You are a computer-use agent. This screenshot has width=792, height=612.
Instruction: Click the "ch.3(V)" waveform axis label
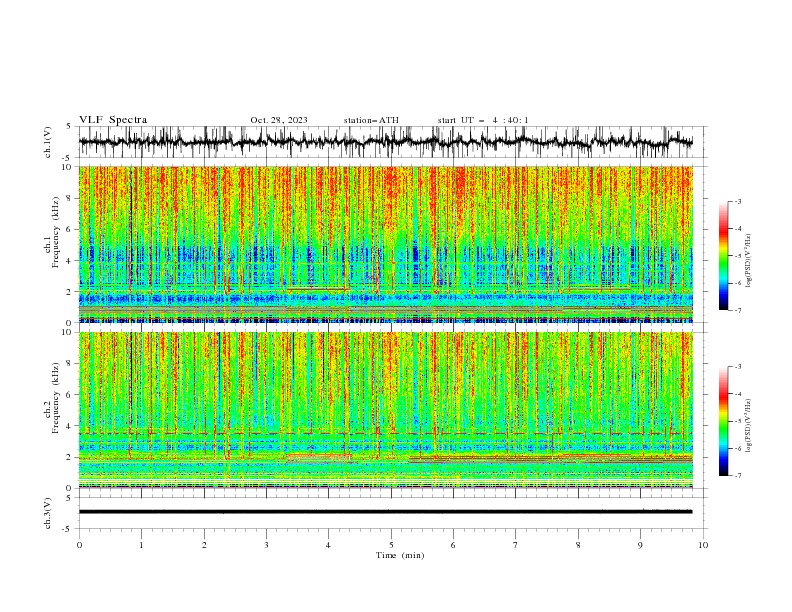48,513
